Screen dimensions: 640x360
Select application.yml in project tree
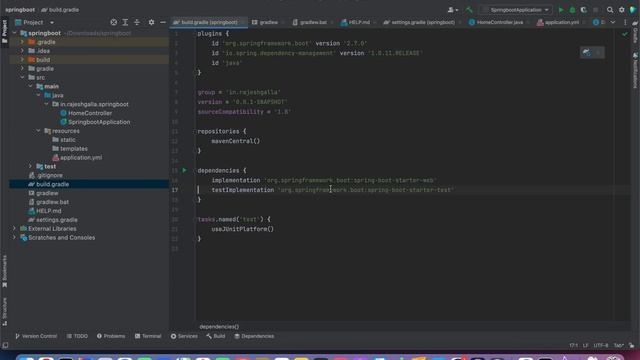pyautogui.click(x=81, y=158)
